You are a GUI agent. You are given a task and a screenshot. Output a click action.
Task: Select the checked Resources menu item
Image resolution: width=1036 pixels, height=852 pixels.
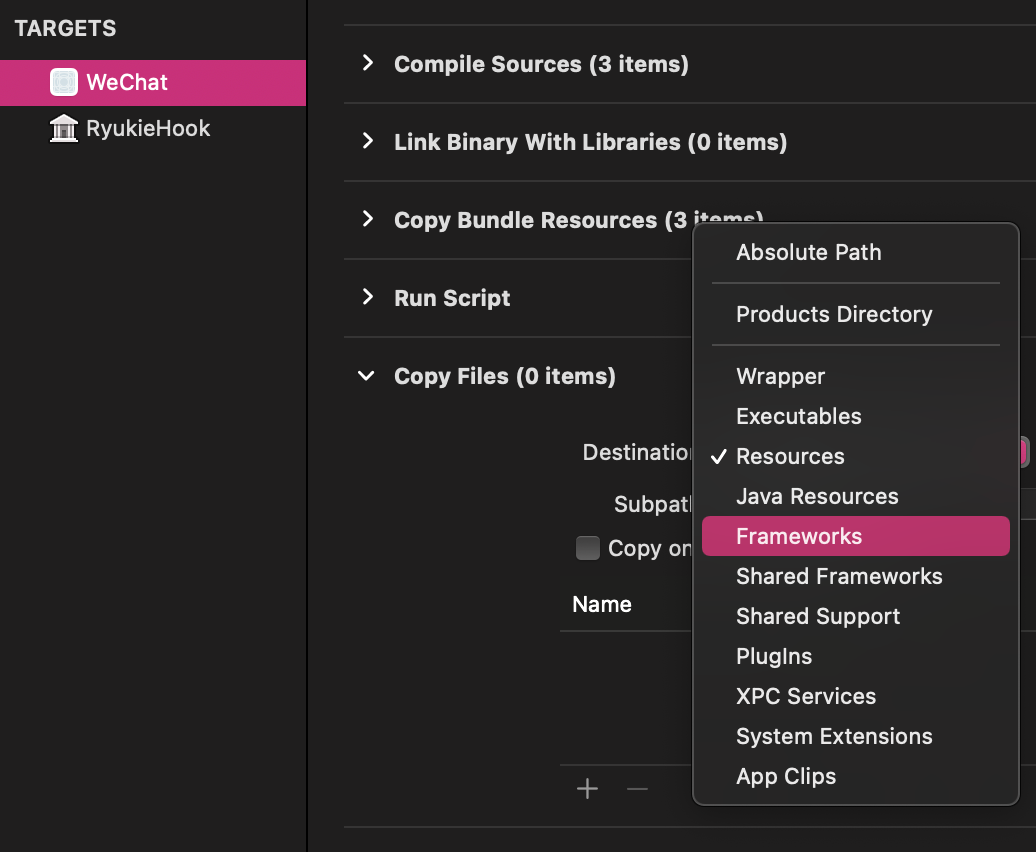[856, 456]
